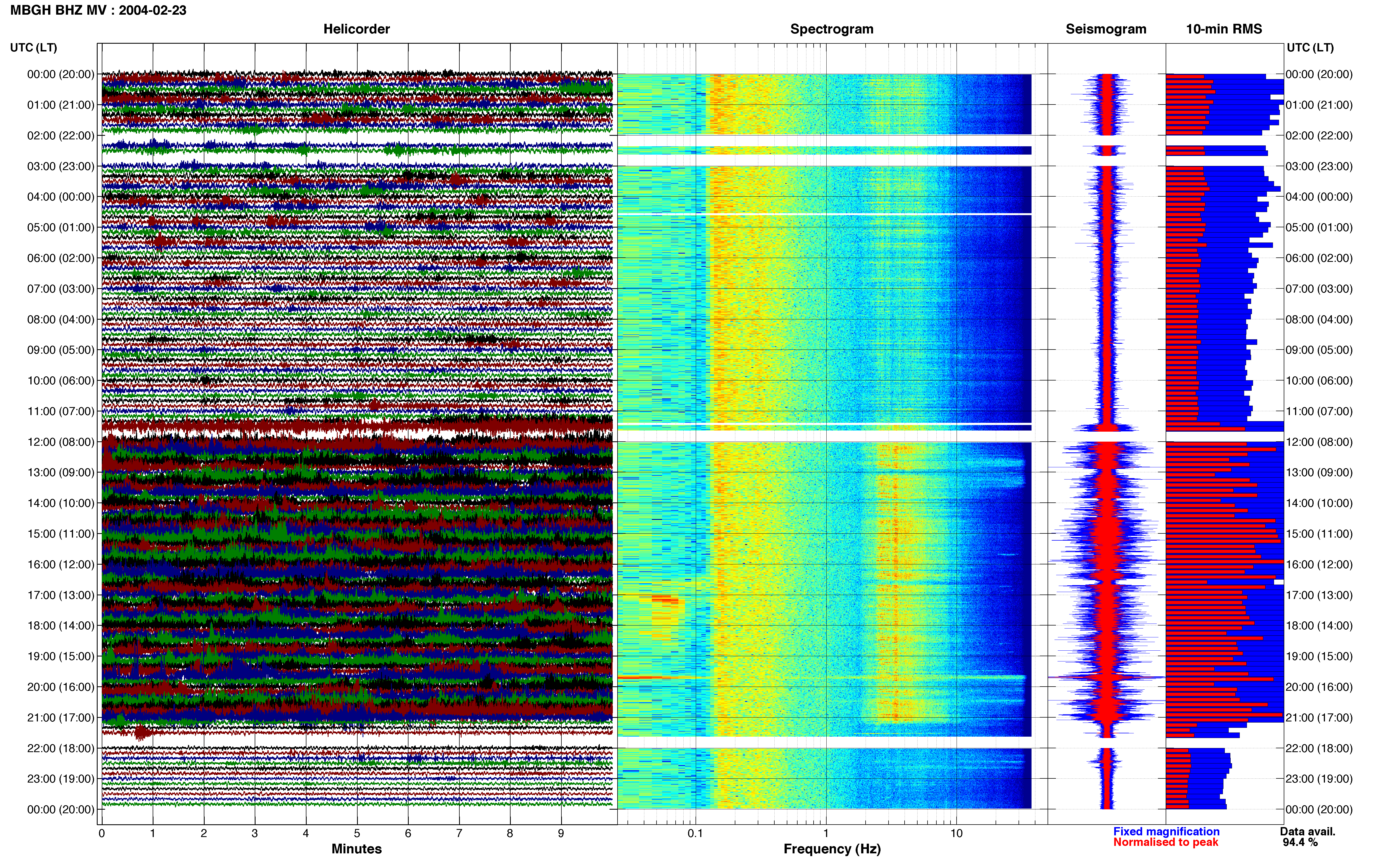
Task: Click left axis label '17:00 (13:00)'
Action: coord(61,595)
